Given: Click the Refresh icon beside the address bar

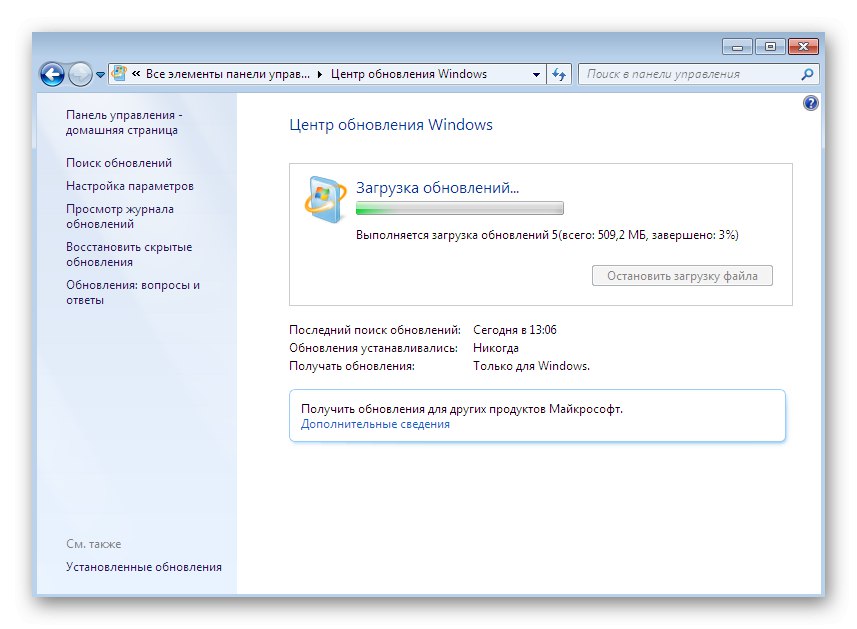Looking at the screenshot, I should pos(560,73).
